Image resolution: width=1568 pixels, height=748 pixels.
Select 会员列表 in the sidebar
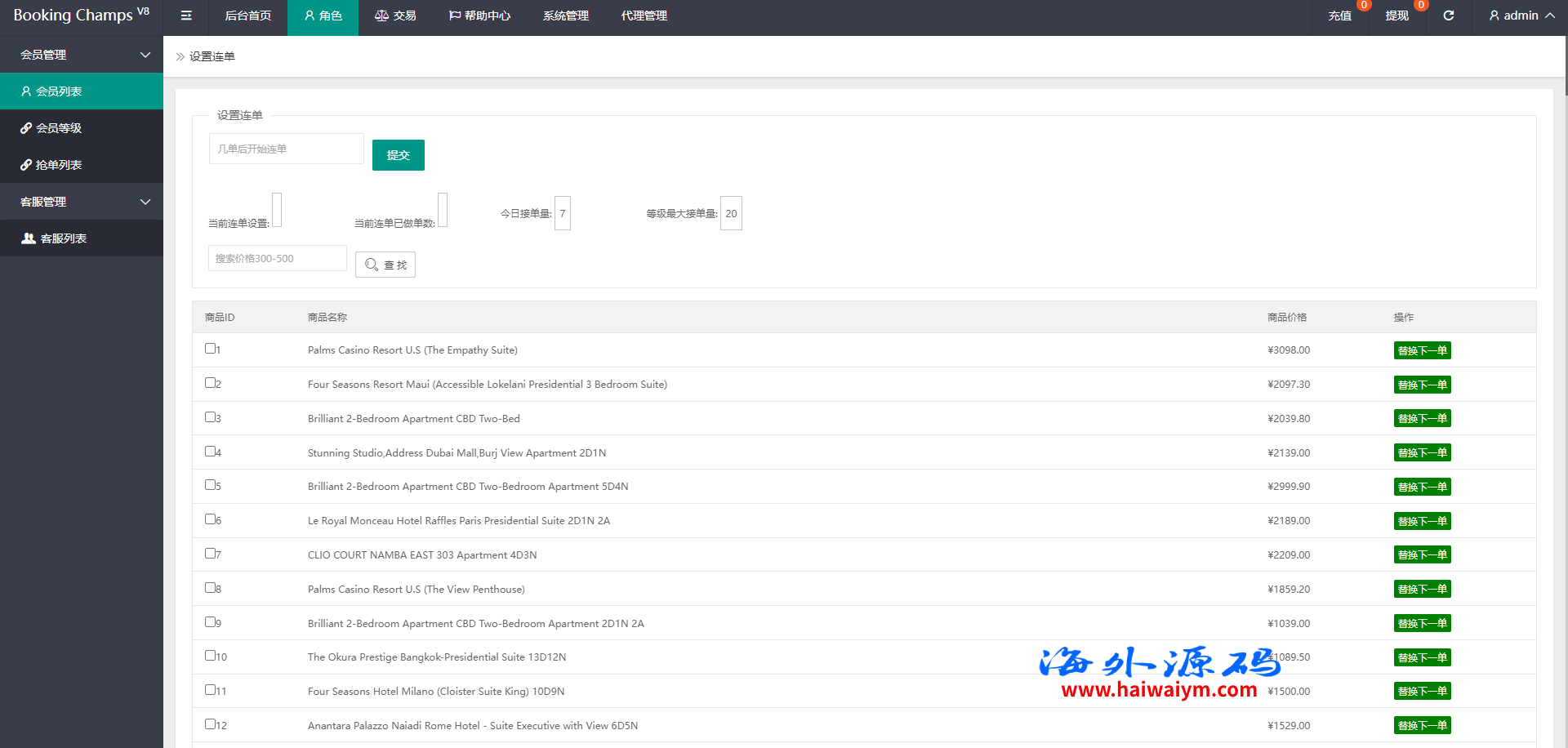coord(59,91)
